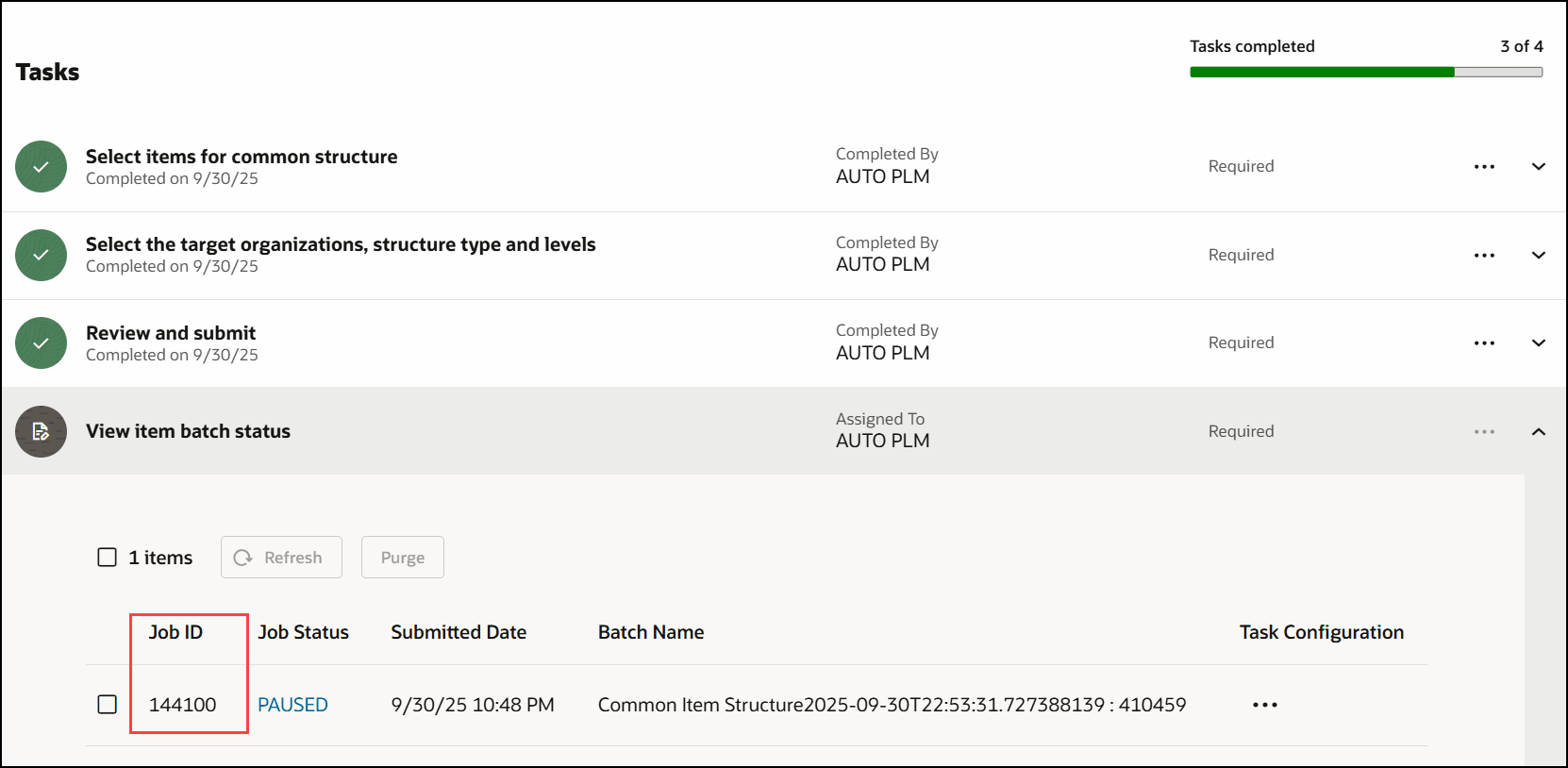Open more actions for target organizations task
1568x768 pixels.
[x=1484, y=255]
